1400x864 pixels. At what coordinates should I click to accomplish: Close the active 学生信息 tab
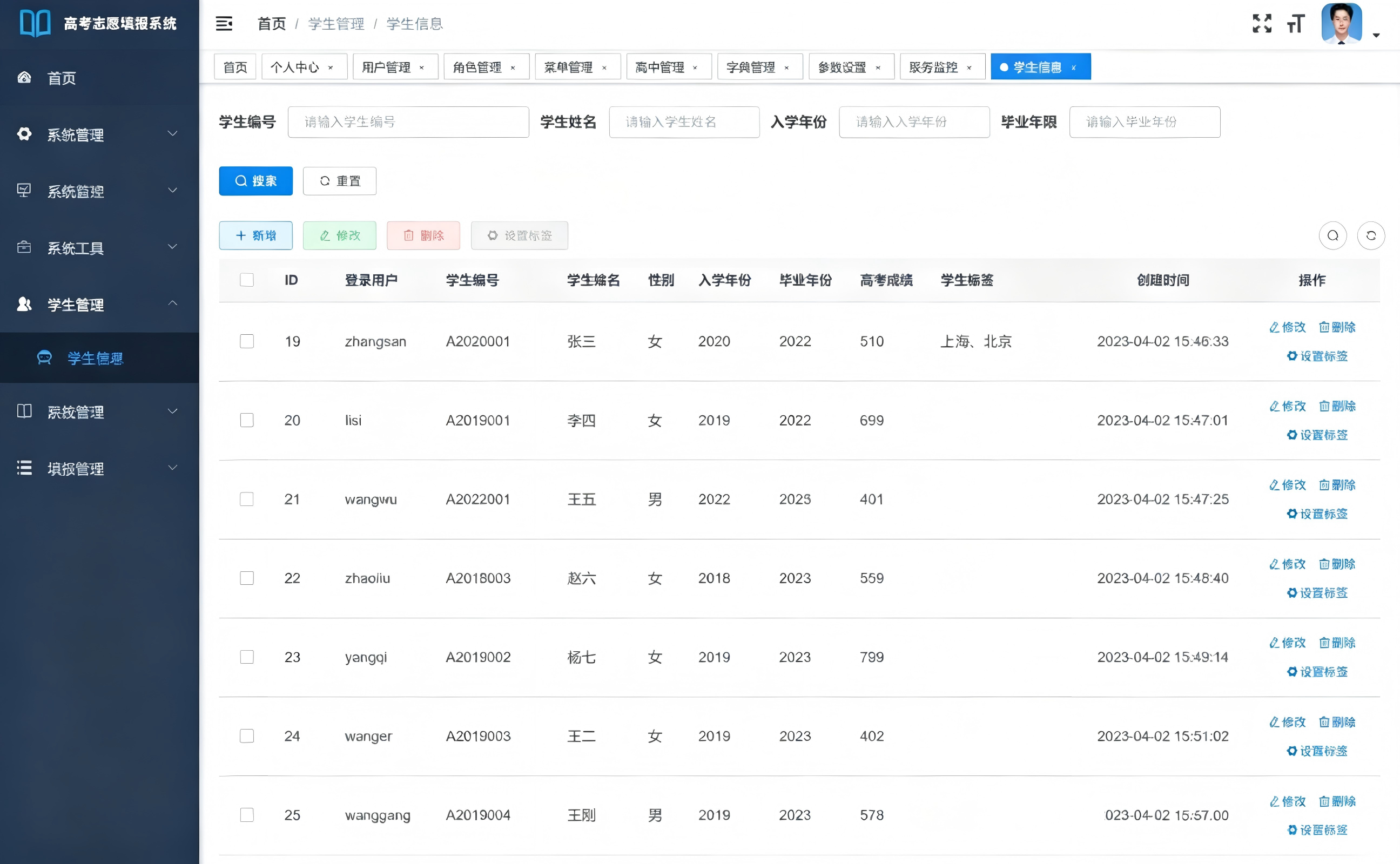[x=1074, y=67]
